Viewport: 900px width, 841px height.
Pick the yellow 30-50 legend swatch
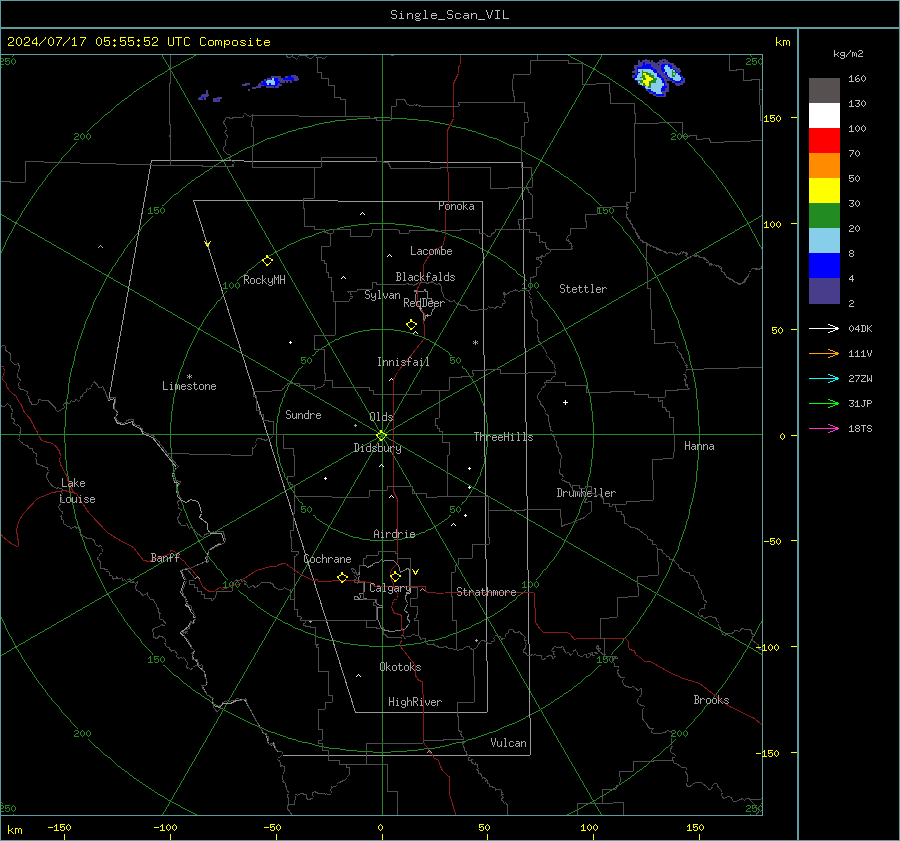[x=824, y=191]
